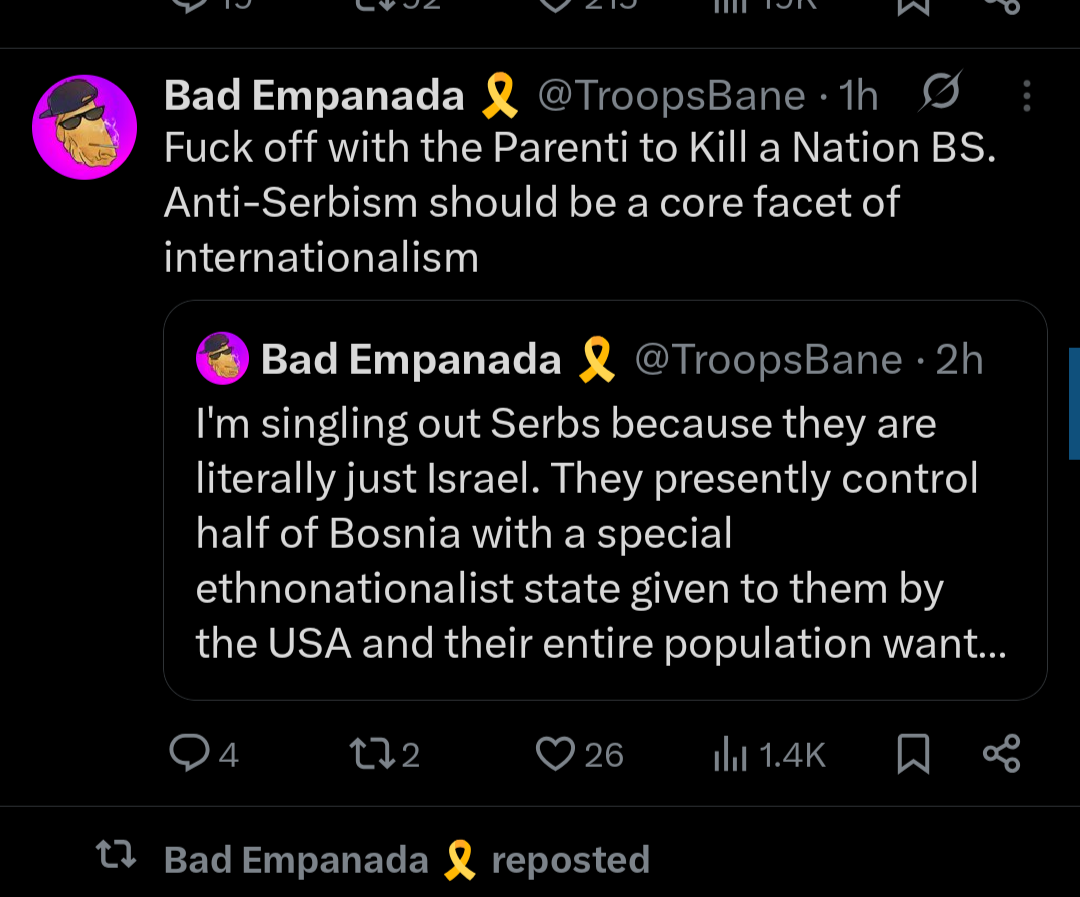The image size is (1080, 897).
Task: Open Bad Empanada's large profile avatar
Action: pyautogui.click(x=85, y=127)
